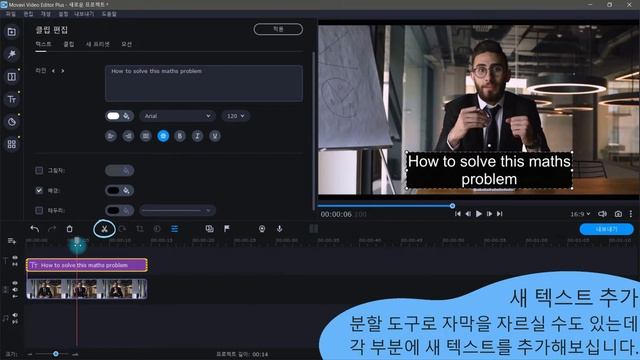The image size is (640, 360).
Task: Toggle italic text formatting
Action: pos(198,136)
